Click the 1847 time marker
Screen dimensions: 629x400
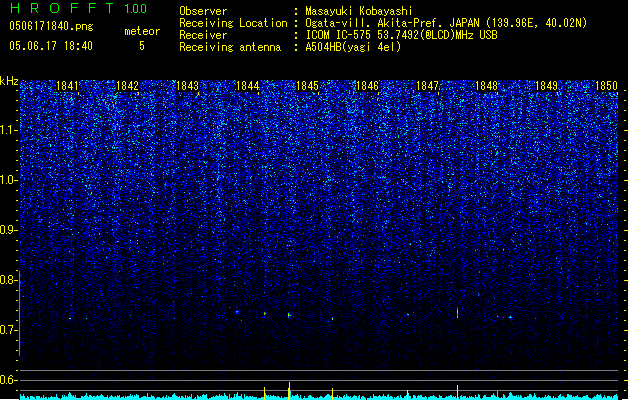pos(428,86)
